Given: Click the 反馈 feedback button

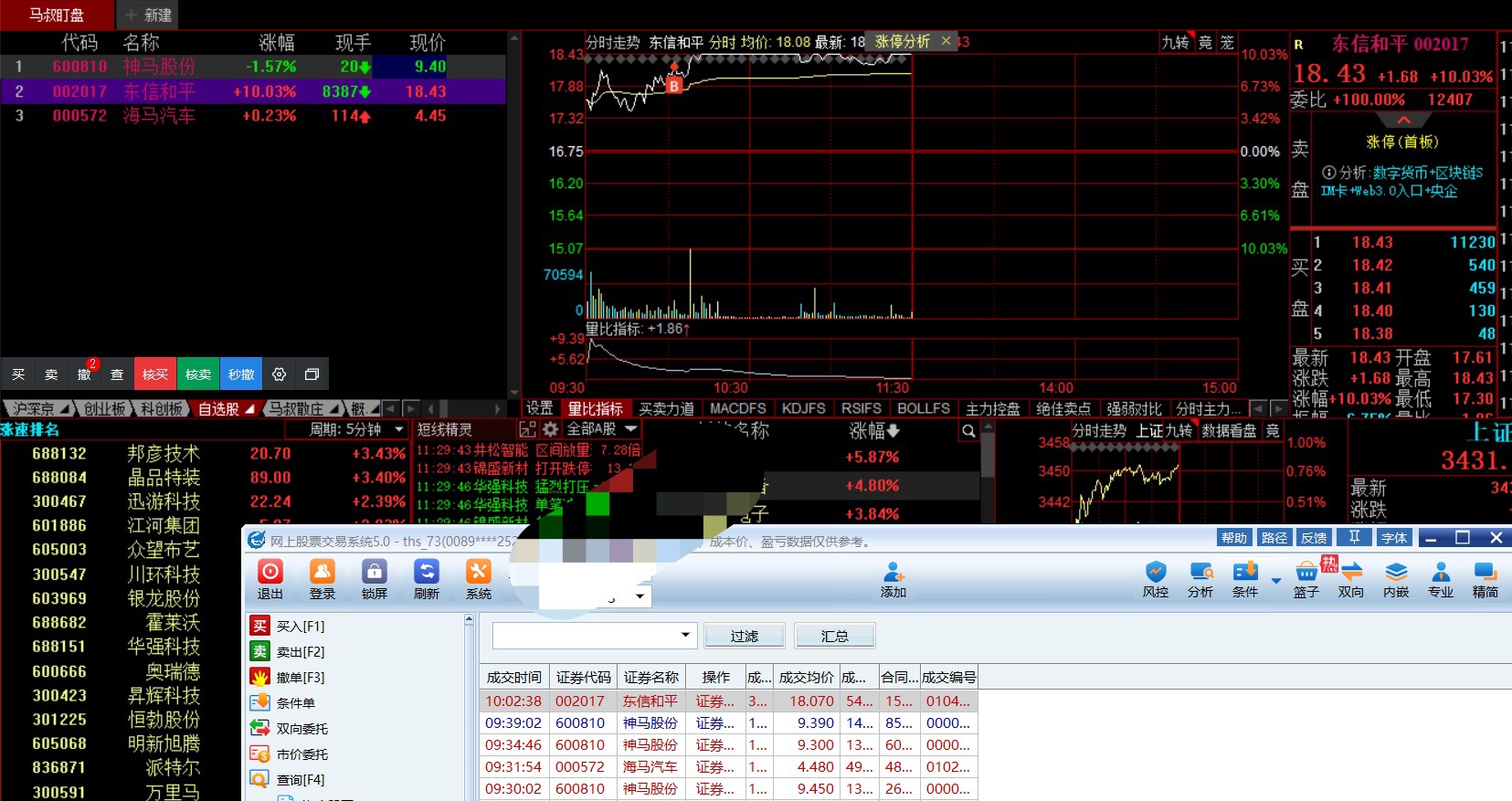Looking at the screenshot, I should click(1315, 537).
